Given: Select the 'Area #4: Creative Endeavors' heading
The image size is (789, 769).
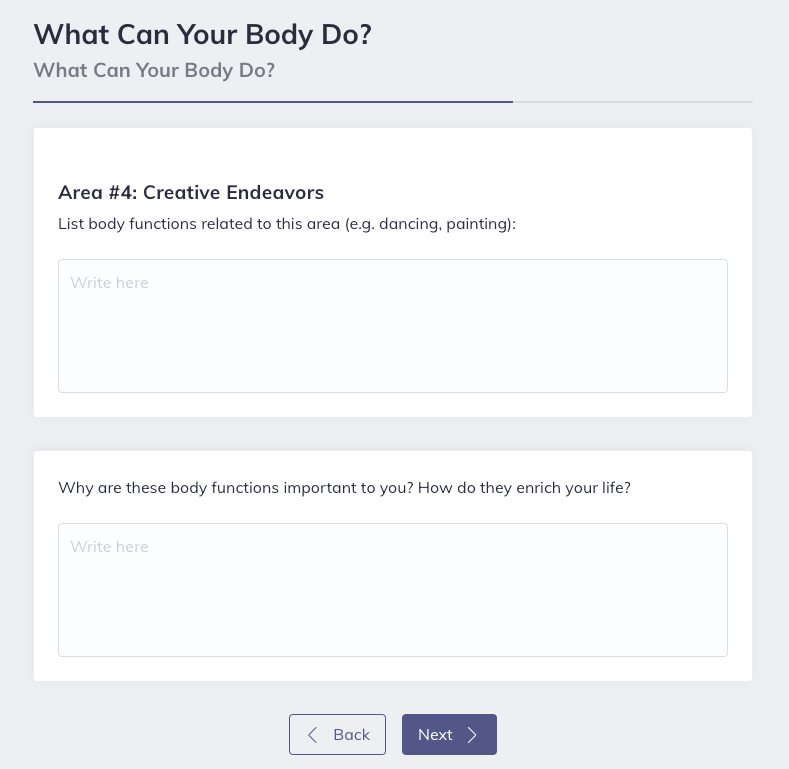Looking at the screenshot, I should pyautogui.click(x=191, y=192).
